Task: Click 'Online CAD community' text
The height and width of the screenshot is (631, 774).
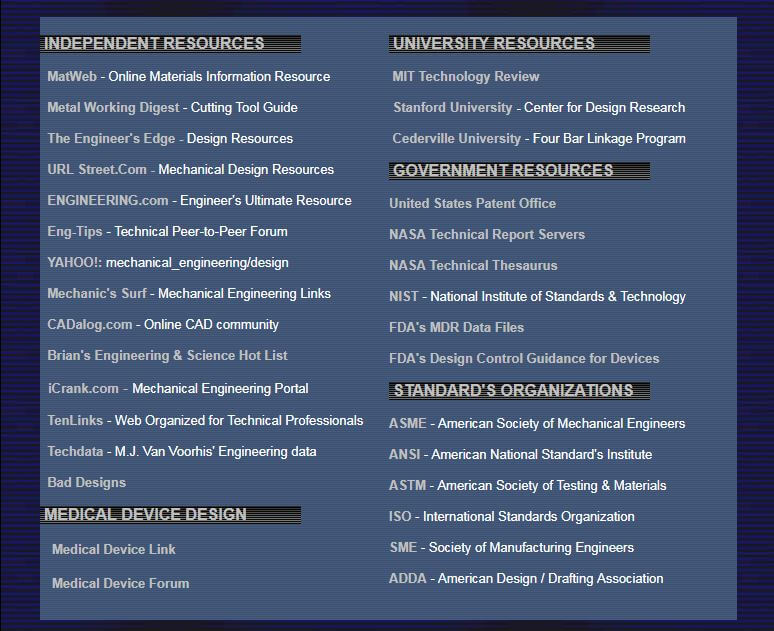Action: (x=211, y=325)
